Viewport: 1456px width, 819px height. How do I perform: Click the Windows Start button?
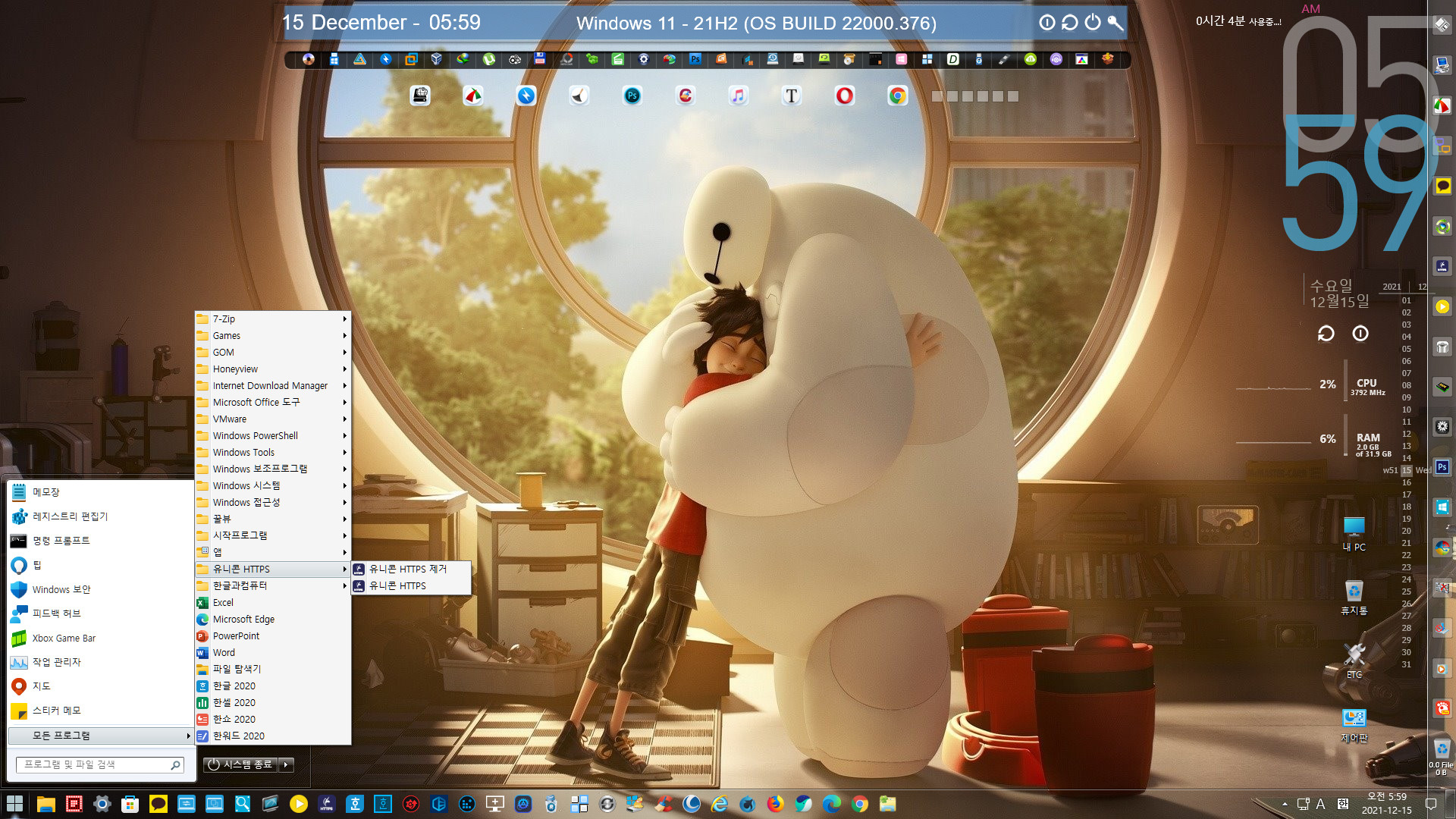tap(14, 804)
